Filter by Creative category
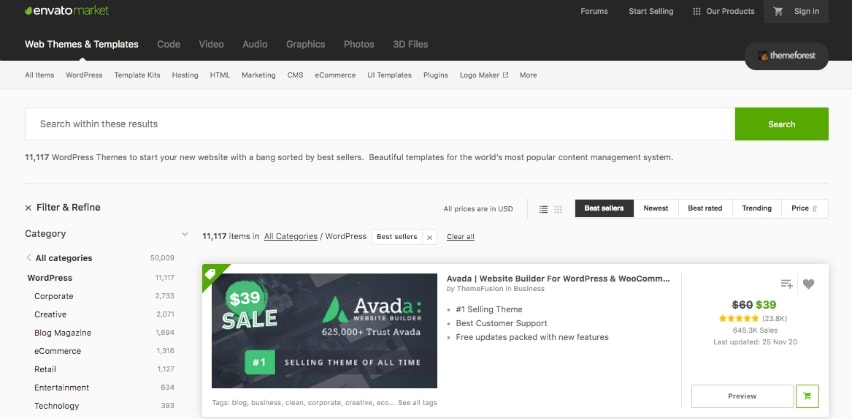The image size is (852, 419). tap(50, 315)
